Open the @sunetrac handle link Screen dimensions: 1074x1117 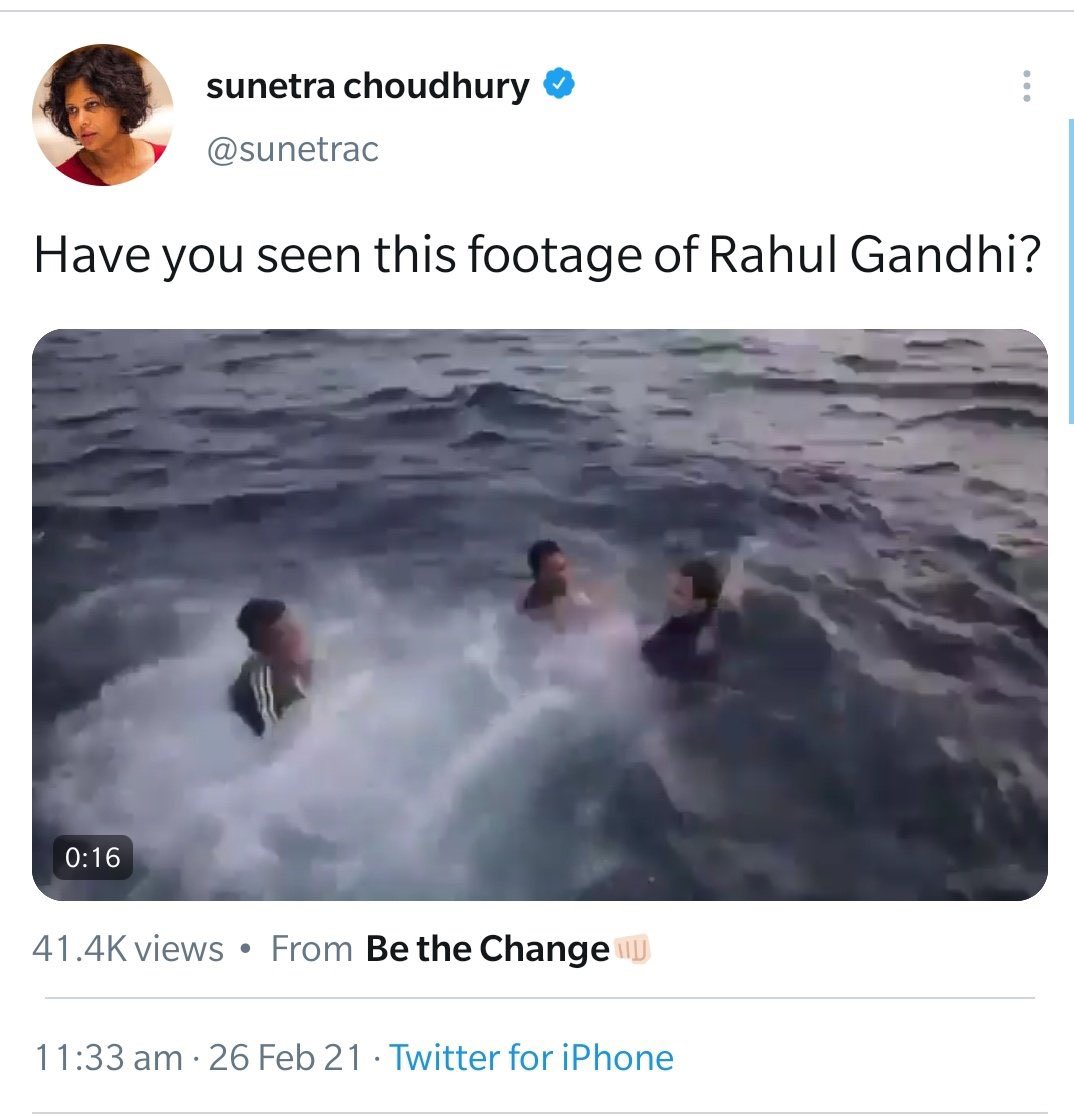coord(292,150)
